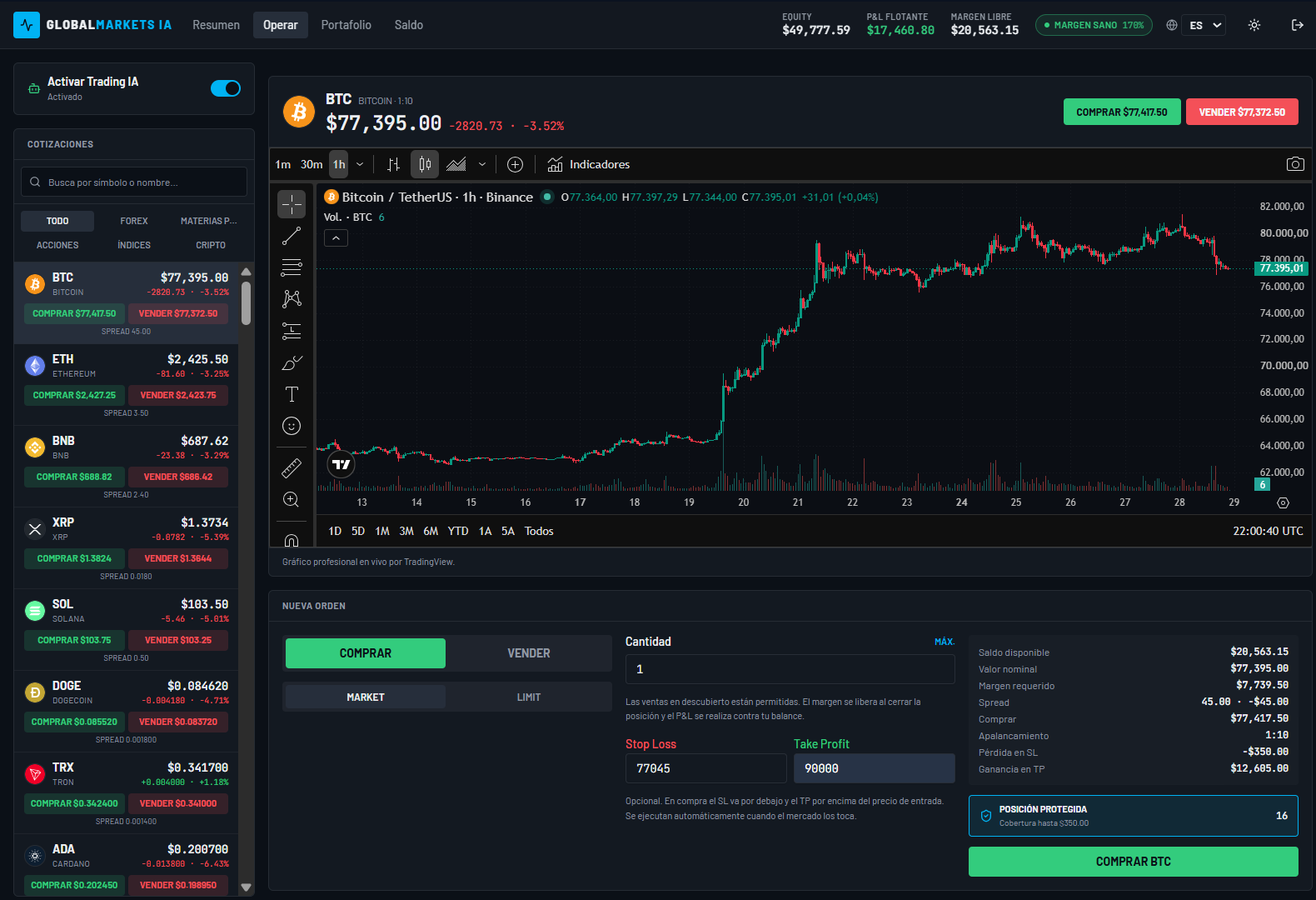
Task: Collapse the chart legend with chevron
Action: point(336,238)
